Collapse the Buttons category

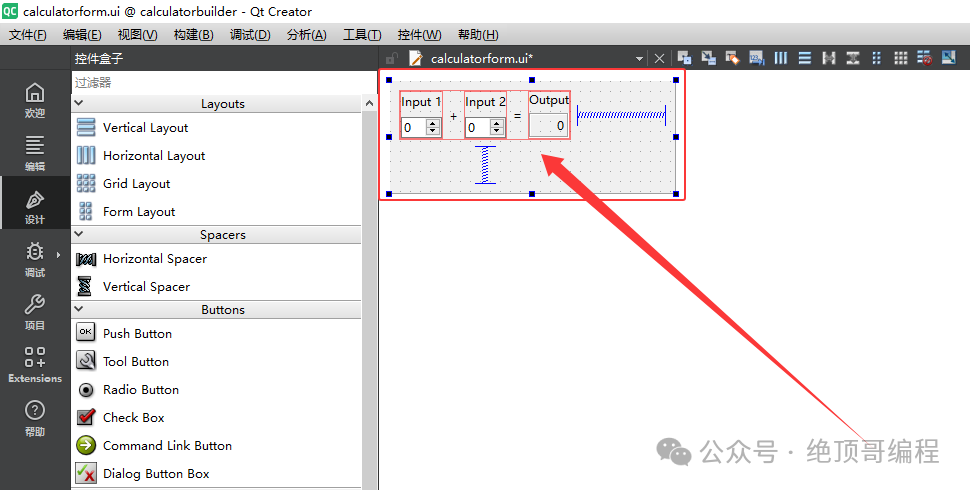tap(79, 309)
